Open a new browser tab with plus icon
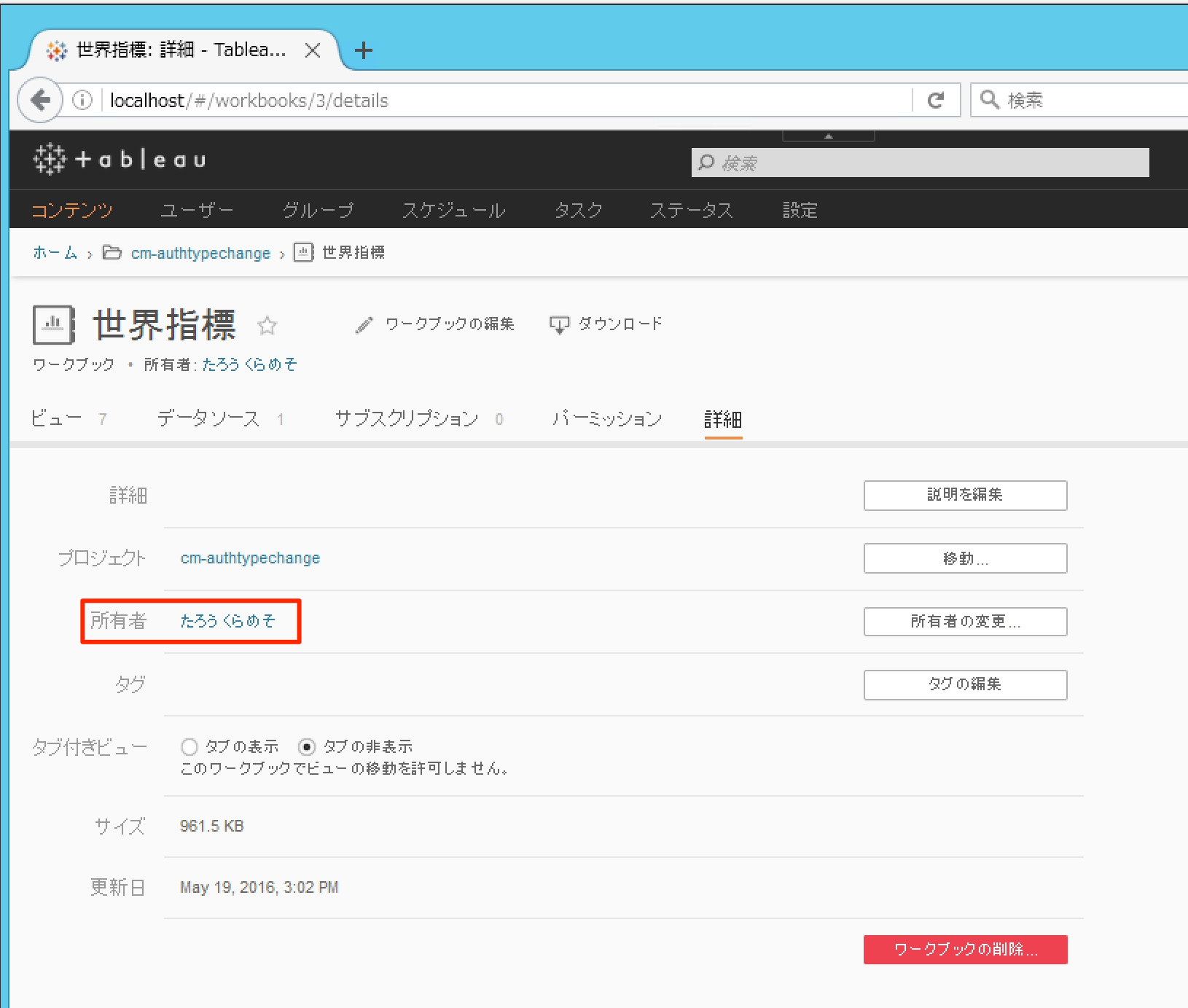The height and width of the screenshot is (1008, 1188). tap(363, 50)
